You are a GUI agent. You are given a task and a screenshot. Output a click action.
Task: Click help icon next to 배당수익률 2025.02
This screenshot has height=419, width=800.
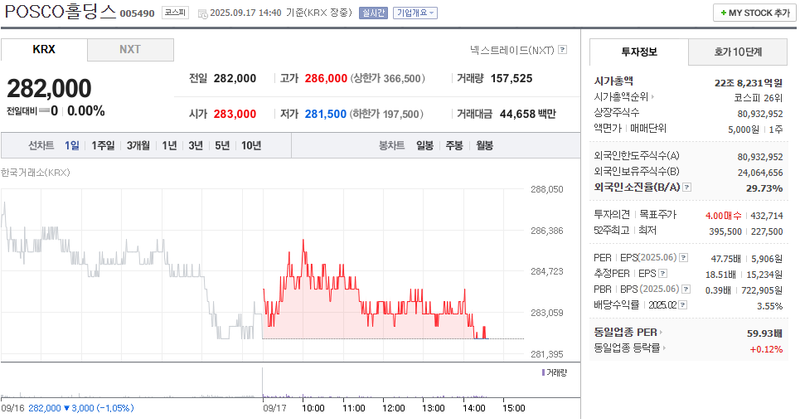(683, 305)
